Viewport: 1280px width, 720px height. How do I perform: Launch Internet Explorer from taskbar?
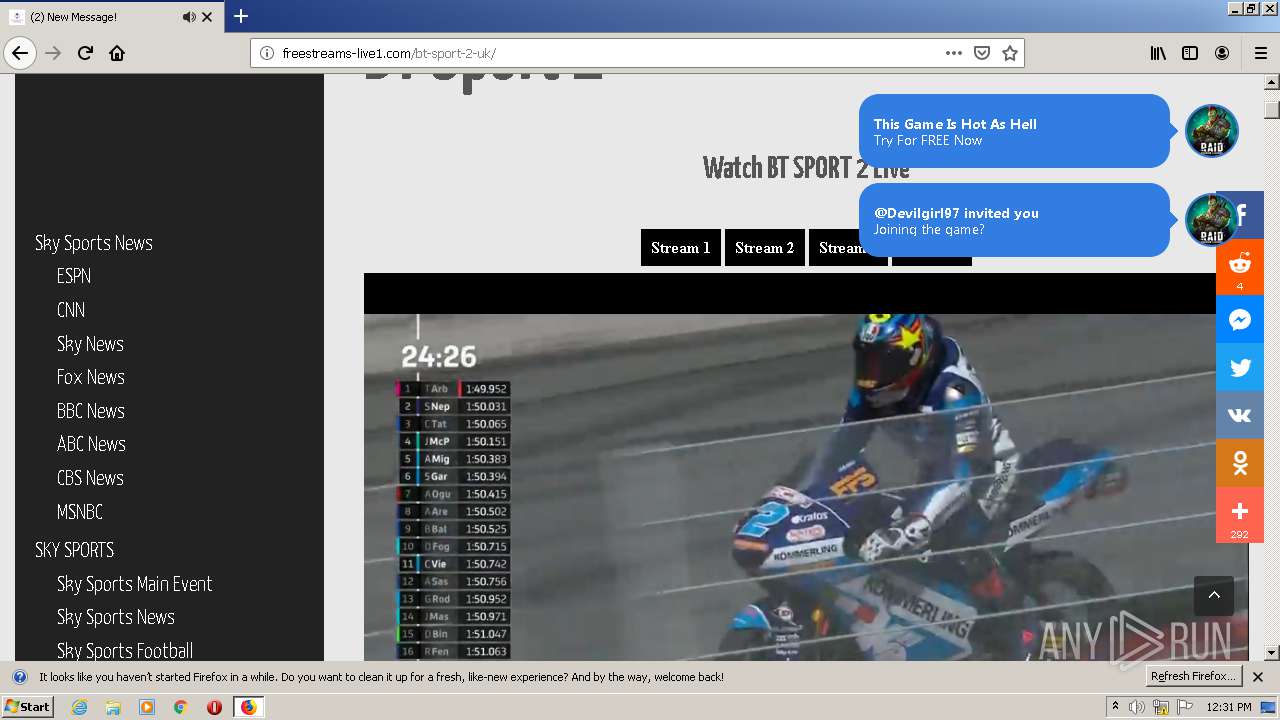(80, 707)
